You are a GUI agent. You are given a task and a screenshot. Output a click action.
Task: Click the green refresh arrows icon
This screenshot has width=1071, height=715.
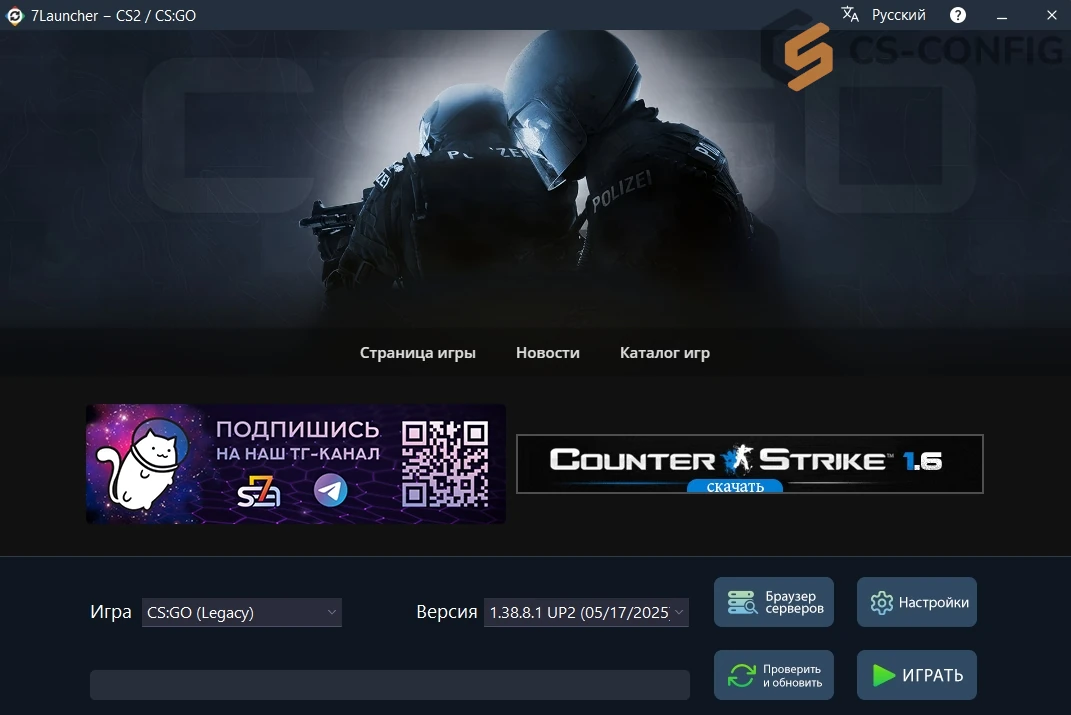740,675
